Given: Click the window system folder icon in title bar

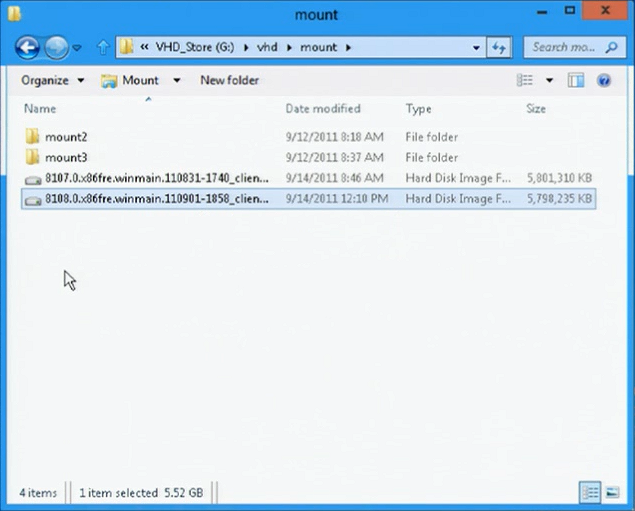Looking at the screenshot, I should (x=14, y=13).
